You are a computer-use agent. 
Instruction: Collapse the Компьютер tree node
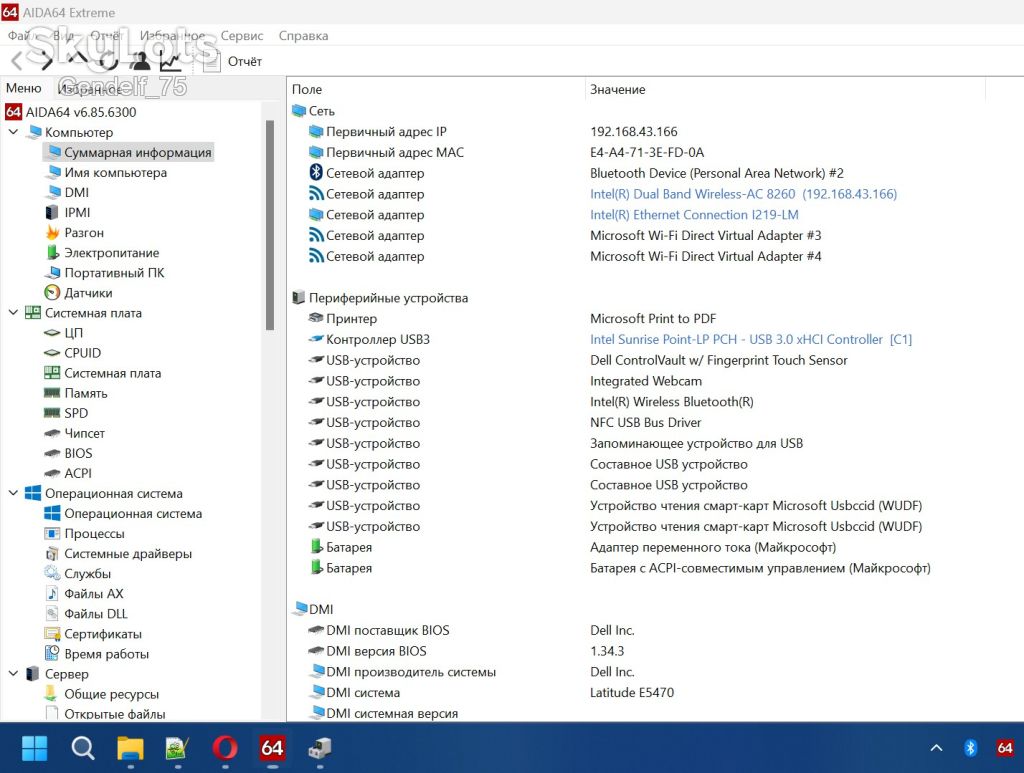click(13, 132)
